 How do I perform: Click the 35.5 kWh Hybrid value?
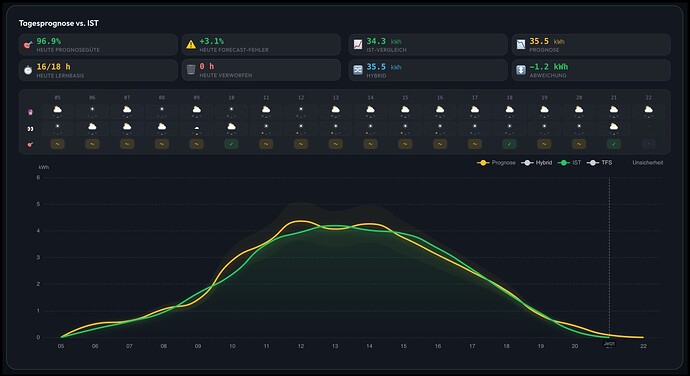pos(384,67)
